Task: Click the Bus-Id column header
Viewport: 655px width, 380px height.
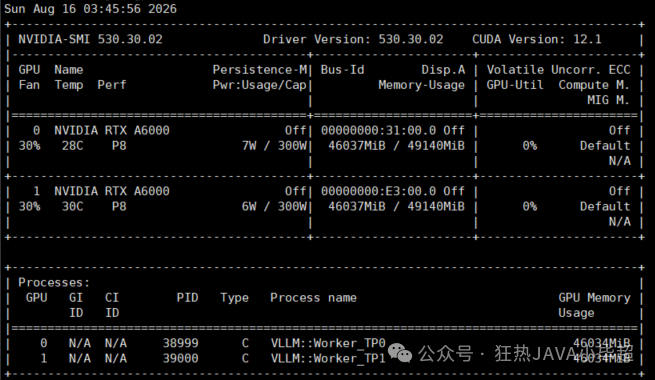Action: coord(342,70)
